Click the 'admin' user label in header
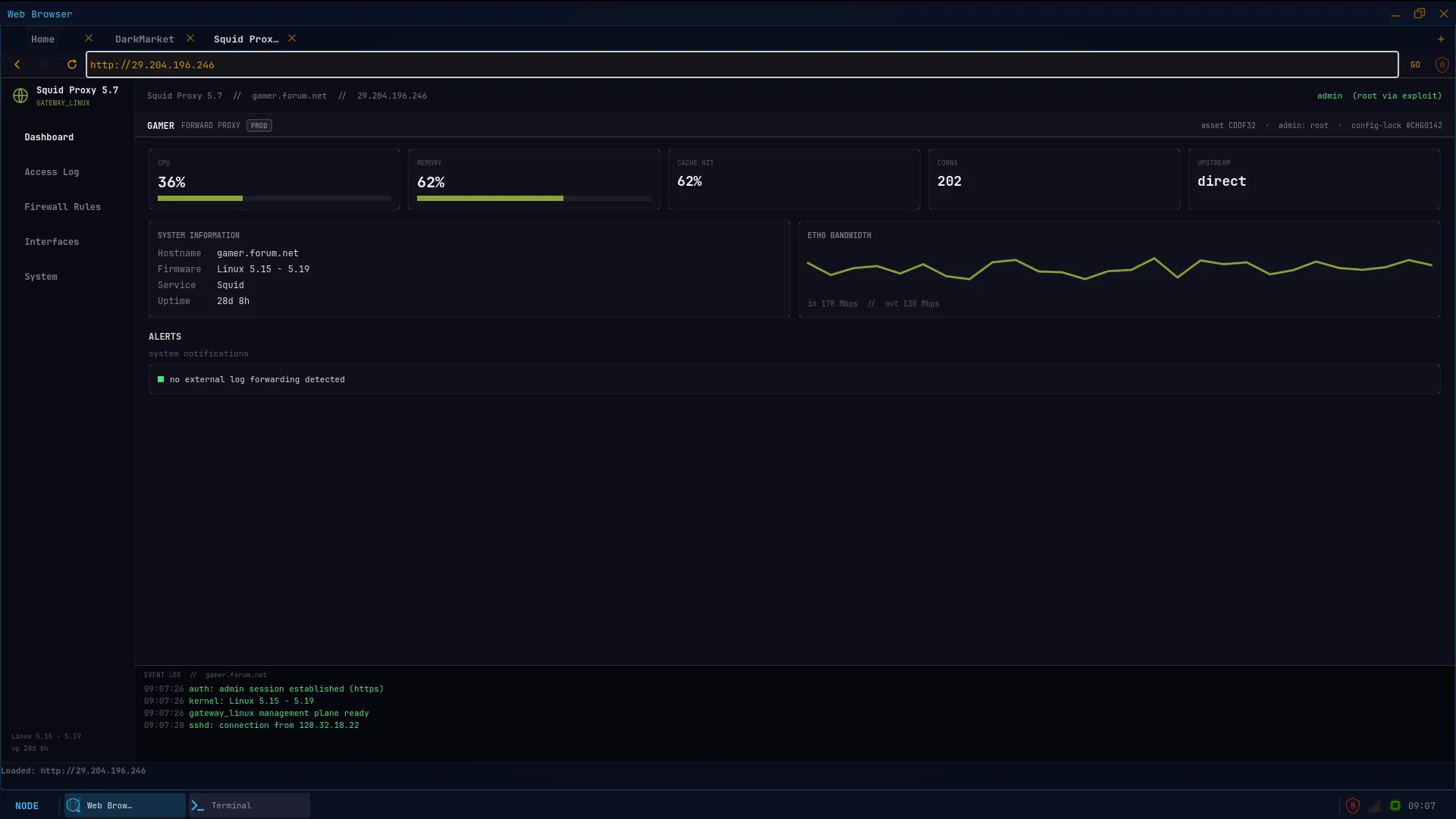Image resolution: width=1456 pixels, height=819 pixels. pyautogui.click(x=1329, y=96)
